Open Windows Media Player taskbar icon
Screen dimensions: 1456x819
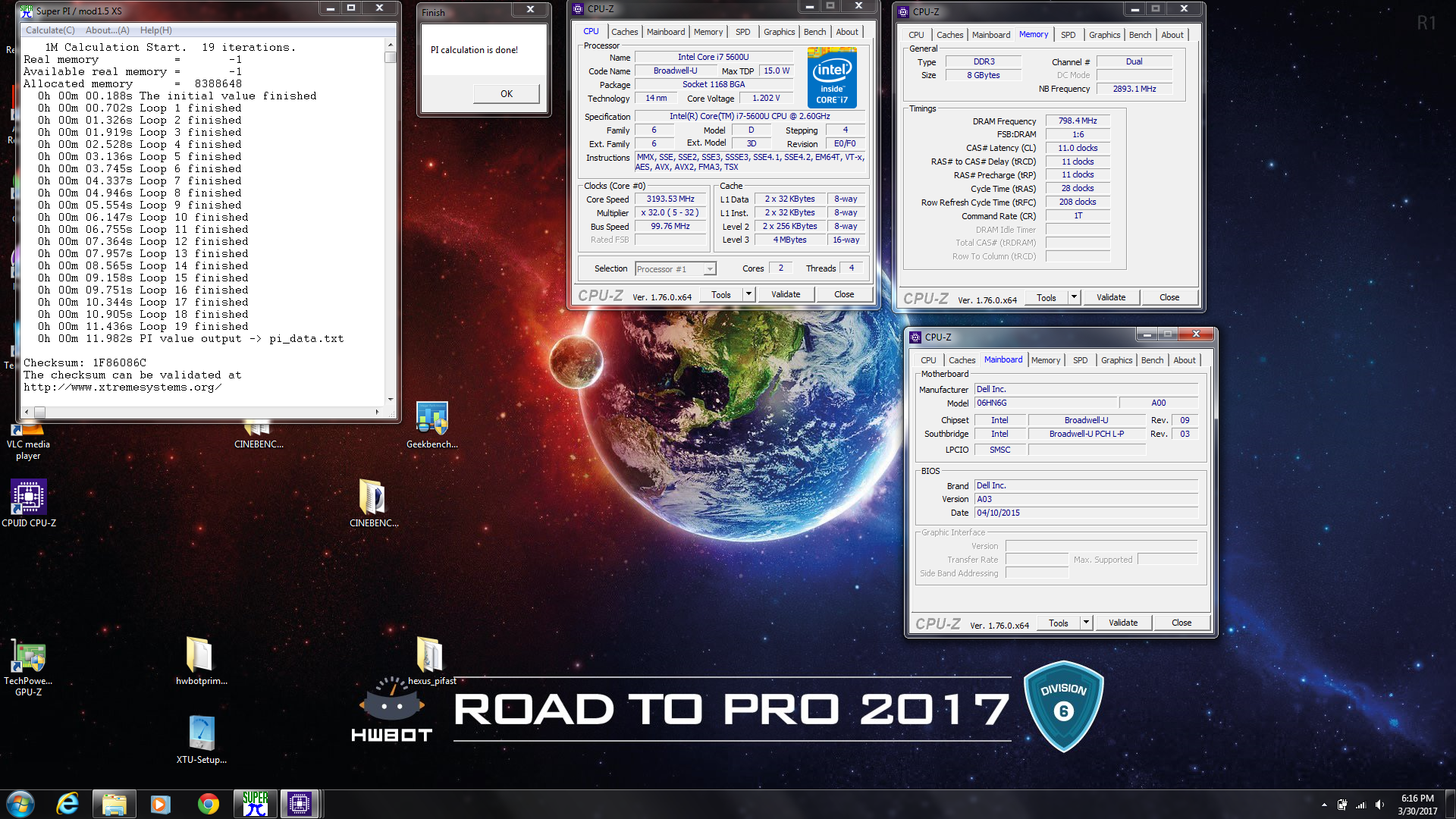(x=161, y=804)
